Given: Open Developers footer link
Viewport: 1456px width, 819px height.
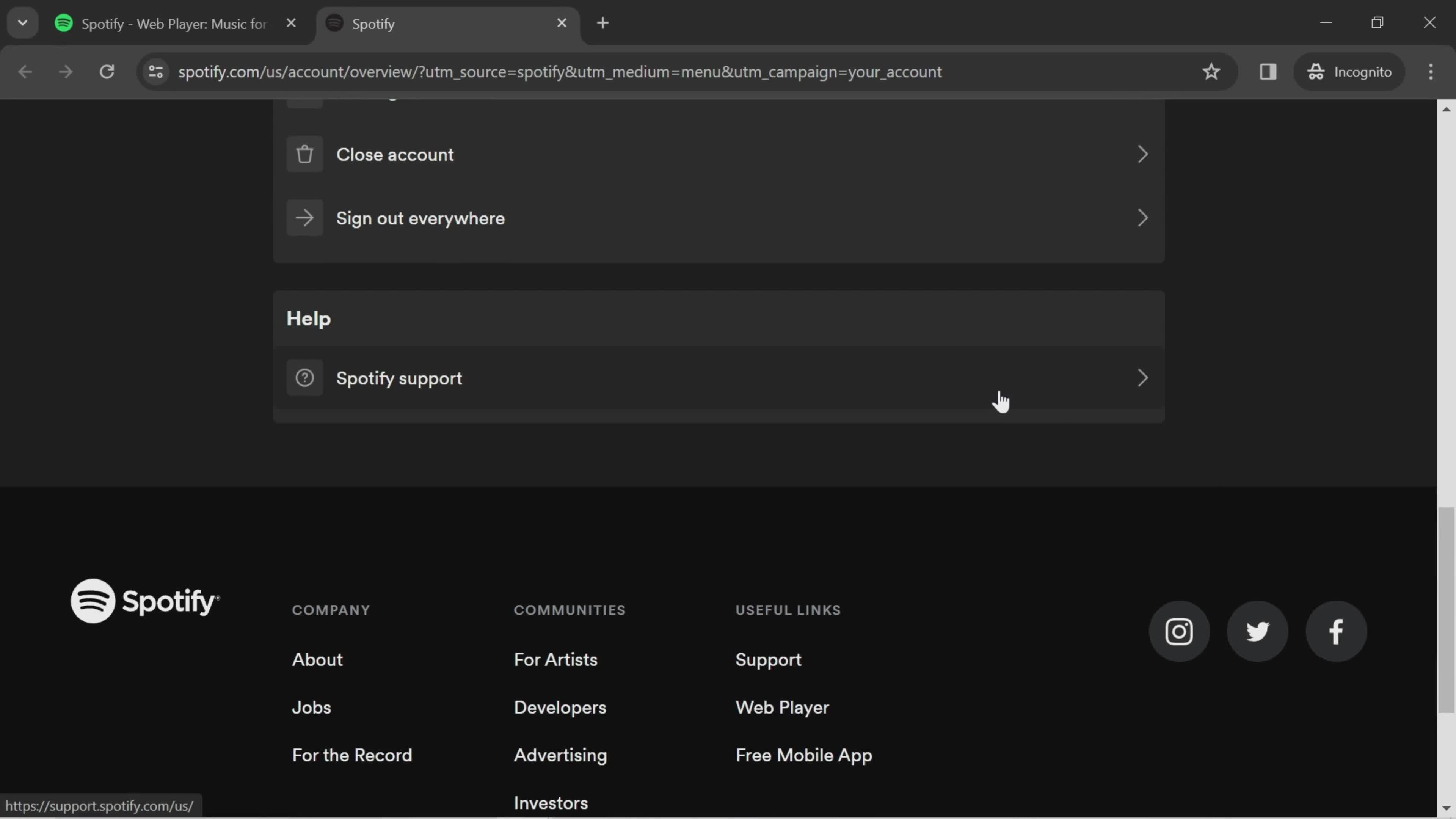Looking at the screenshot, I should point(560,708).
